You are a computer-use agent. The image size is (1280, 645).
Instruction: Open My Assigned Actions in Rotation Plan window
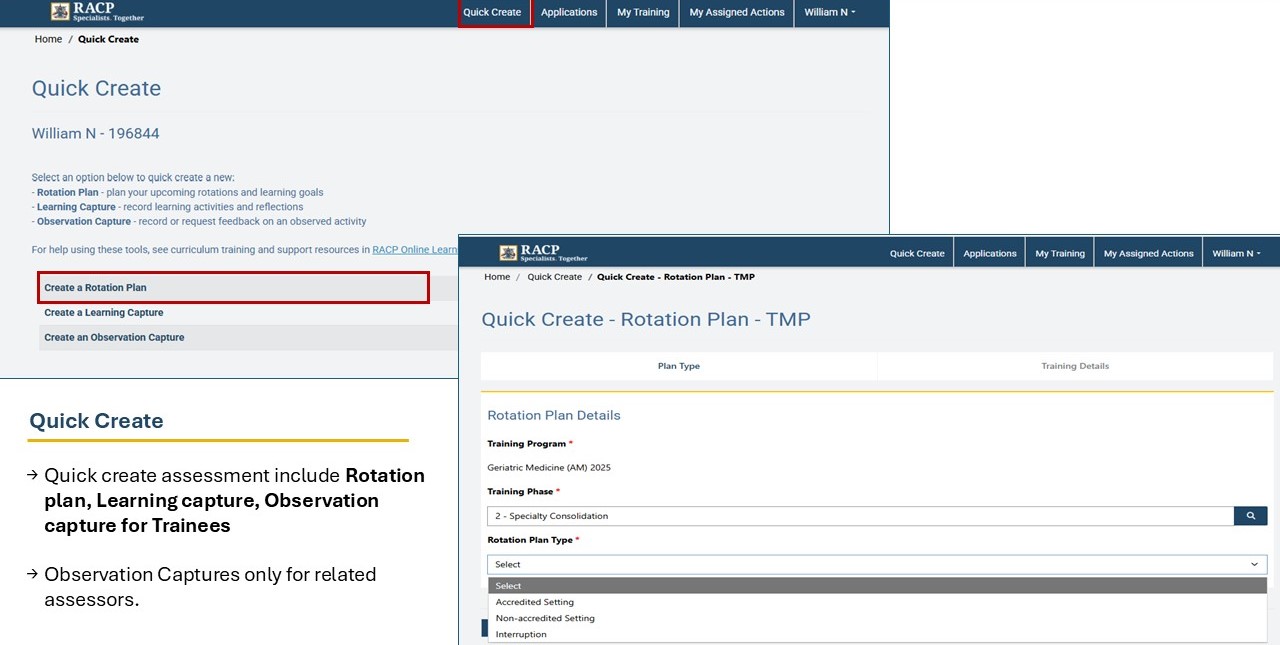click(x=1149, y=253)
